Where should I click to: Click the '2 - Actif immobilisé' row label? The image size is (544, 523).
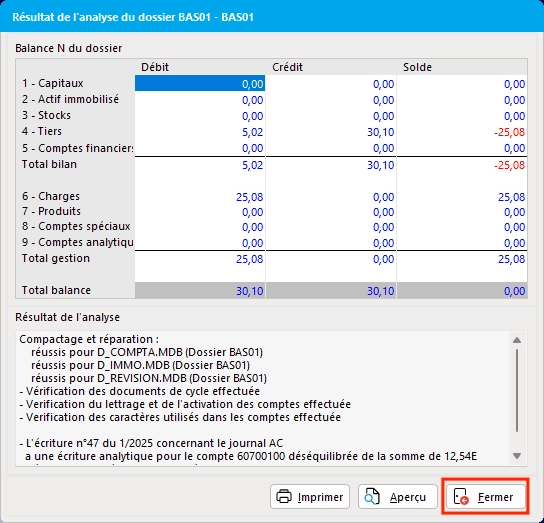tap(70, 99)
